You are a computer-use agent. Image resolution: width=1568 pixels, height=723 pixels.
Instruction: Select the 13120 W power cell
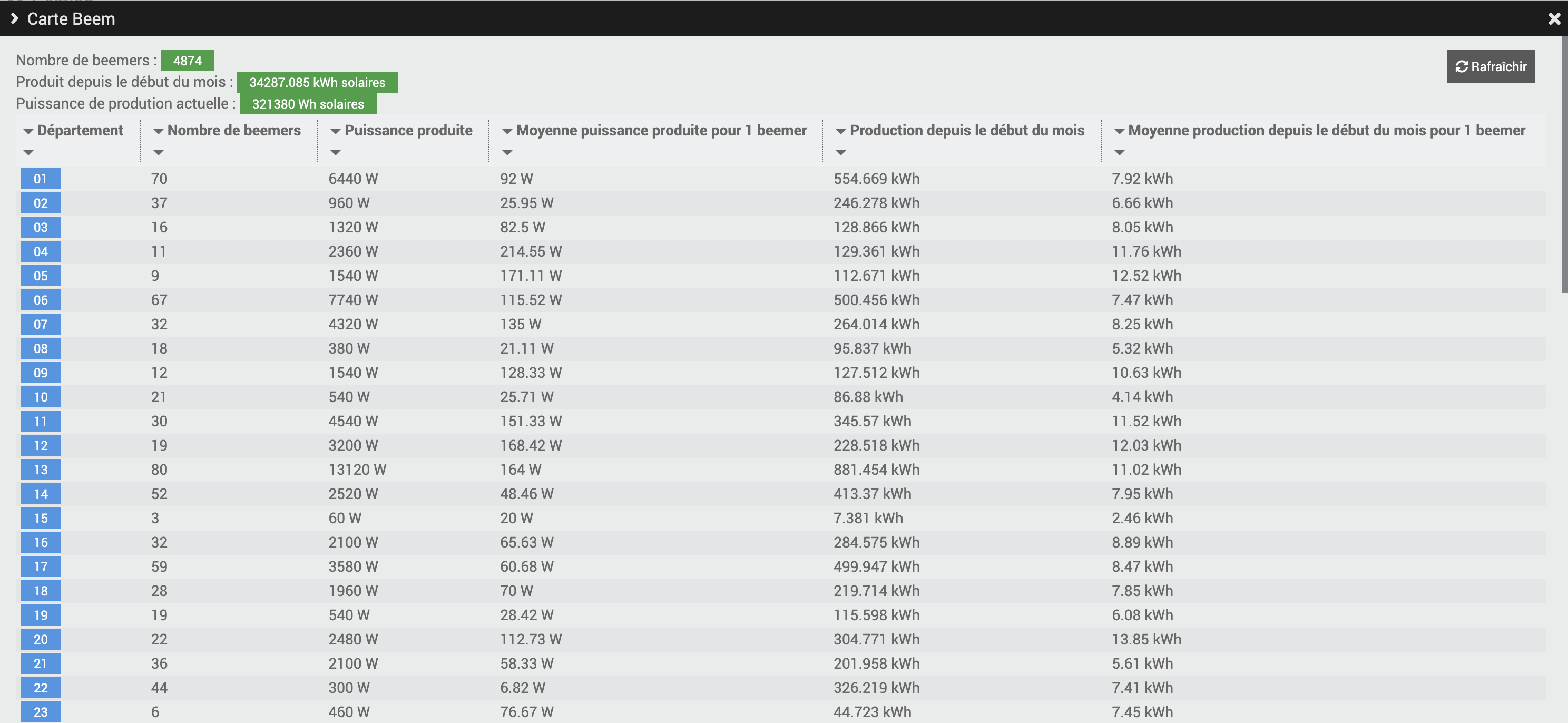click(357, 470)
